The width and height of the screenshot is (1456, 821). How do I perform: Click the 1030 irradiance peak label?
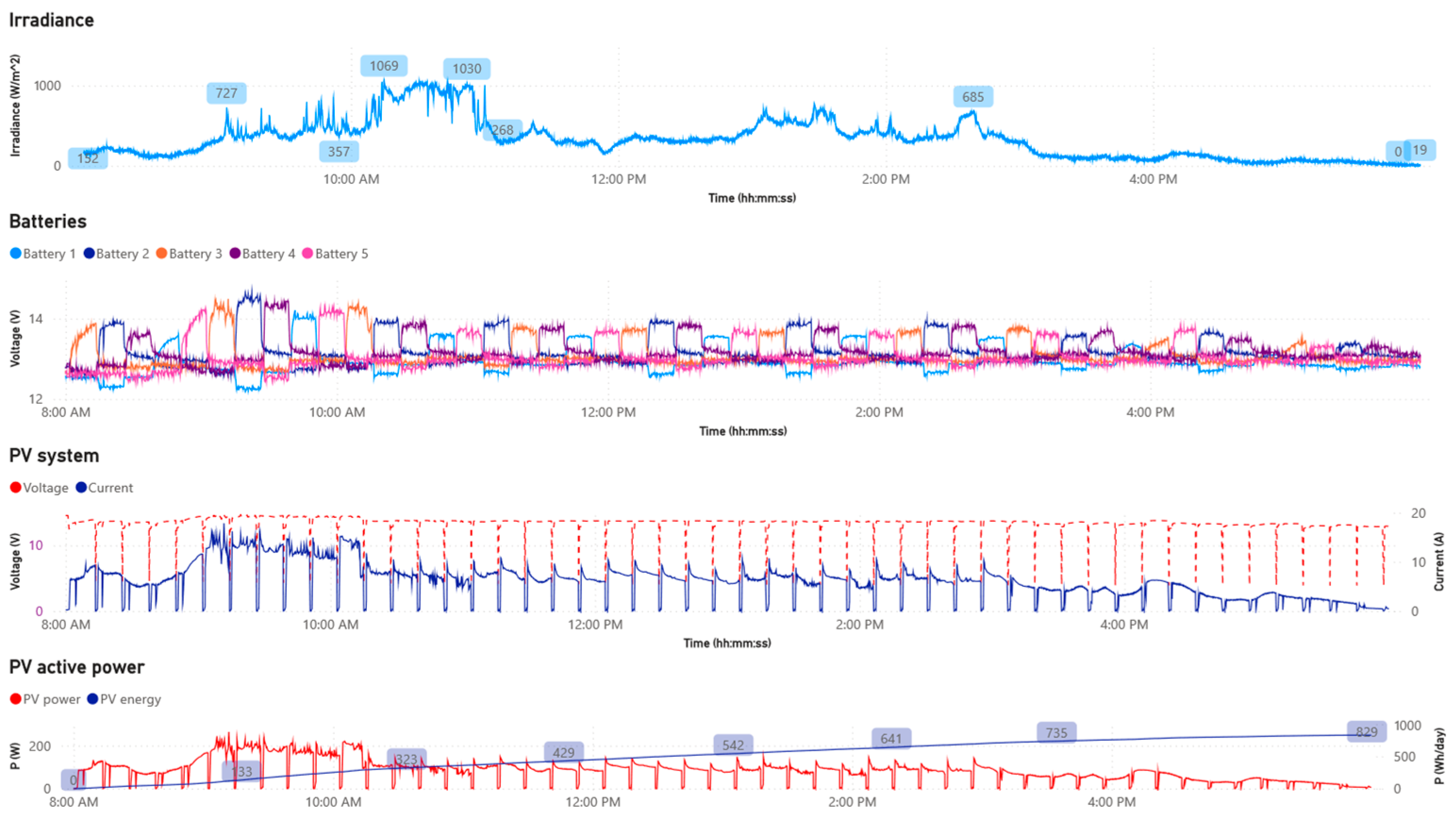(466, 69)
